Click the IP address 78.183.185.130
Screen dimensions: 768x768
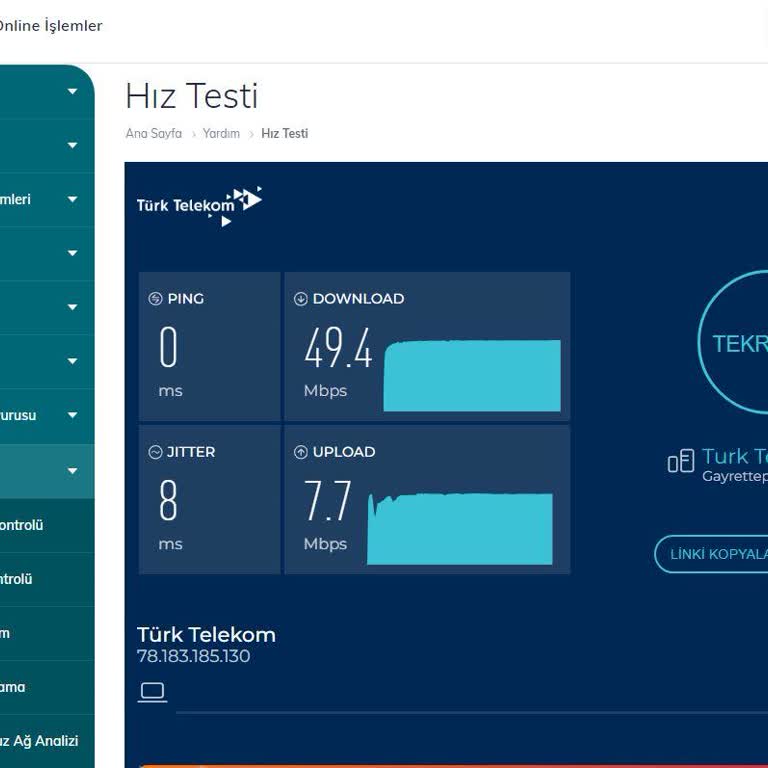click(193, 657)
